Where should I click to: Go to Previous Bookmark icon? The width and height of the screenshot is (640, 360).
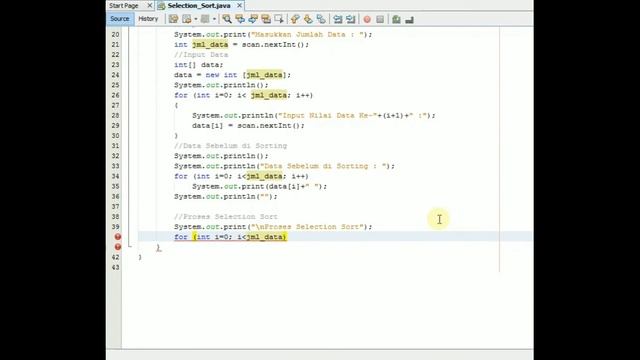[x=295, y=19]
